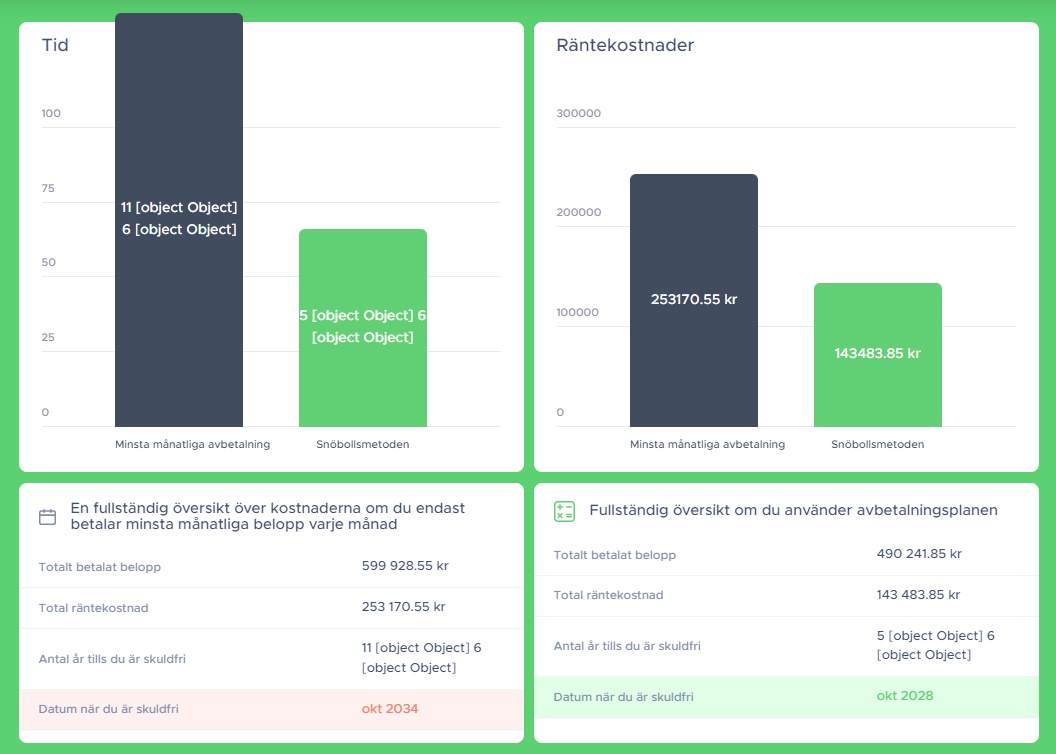This screenshot has width=1056, height=754.
Task: Click the calculator icon beside the avbetalningsplanen heading
Action: 564,511
